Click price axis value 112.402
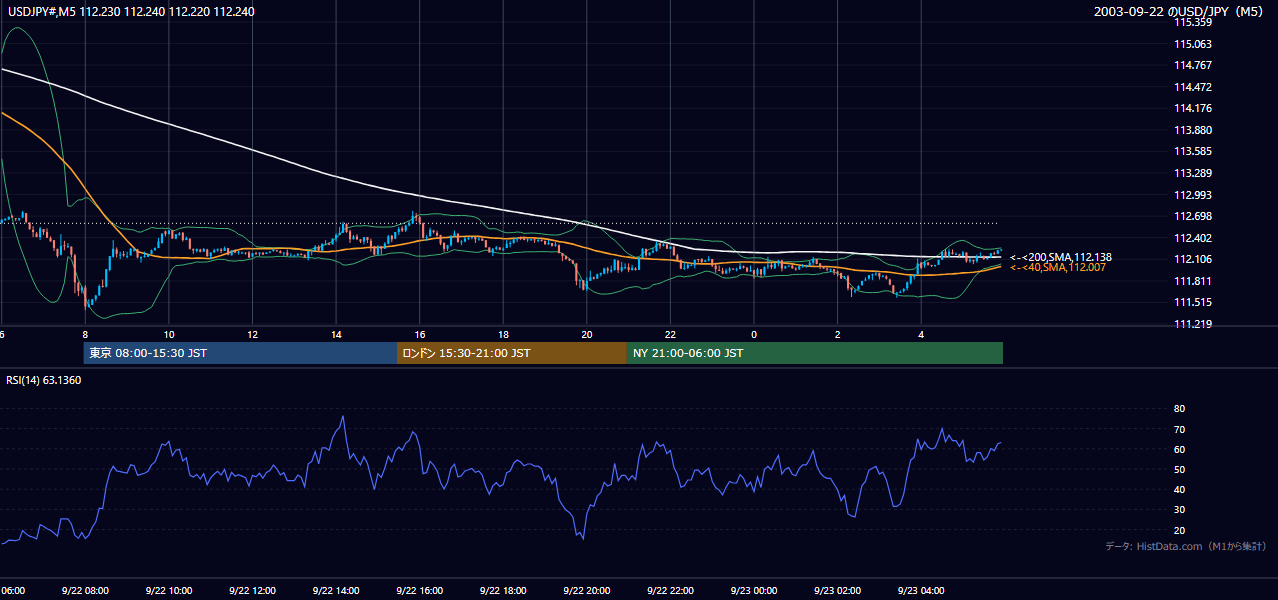Viewport: 1278px width, 600px height. pos(1192,238)
